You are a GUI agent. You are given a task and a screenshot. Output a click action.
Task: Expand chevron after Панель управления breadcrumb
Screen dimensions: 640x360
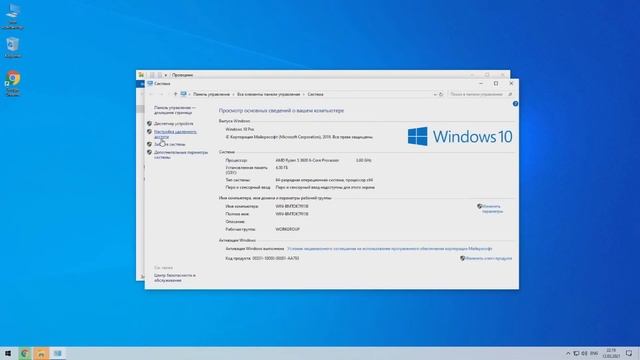pos(233,94)
